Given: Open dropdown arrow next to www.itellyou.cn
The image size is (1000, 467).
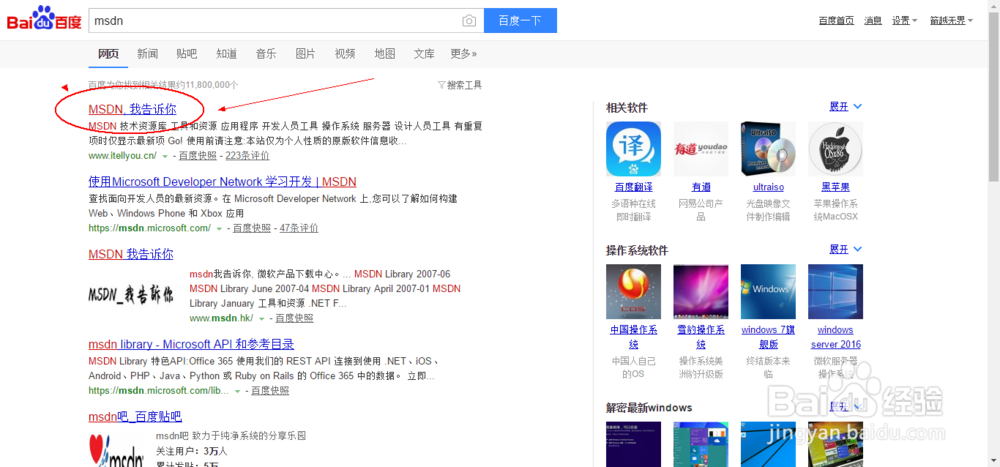Looking at the screenshot, I should pos(165,156).
